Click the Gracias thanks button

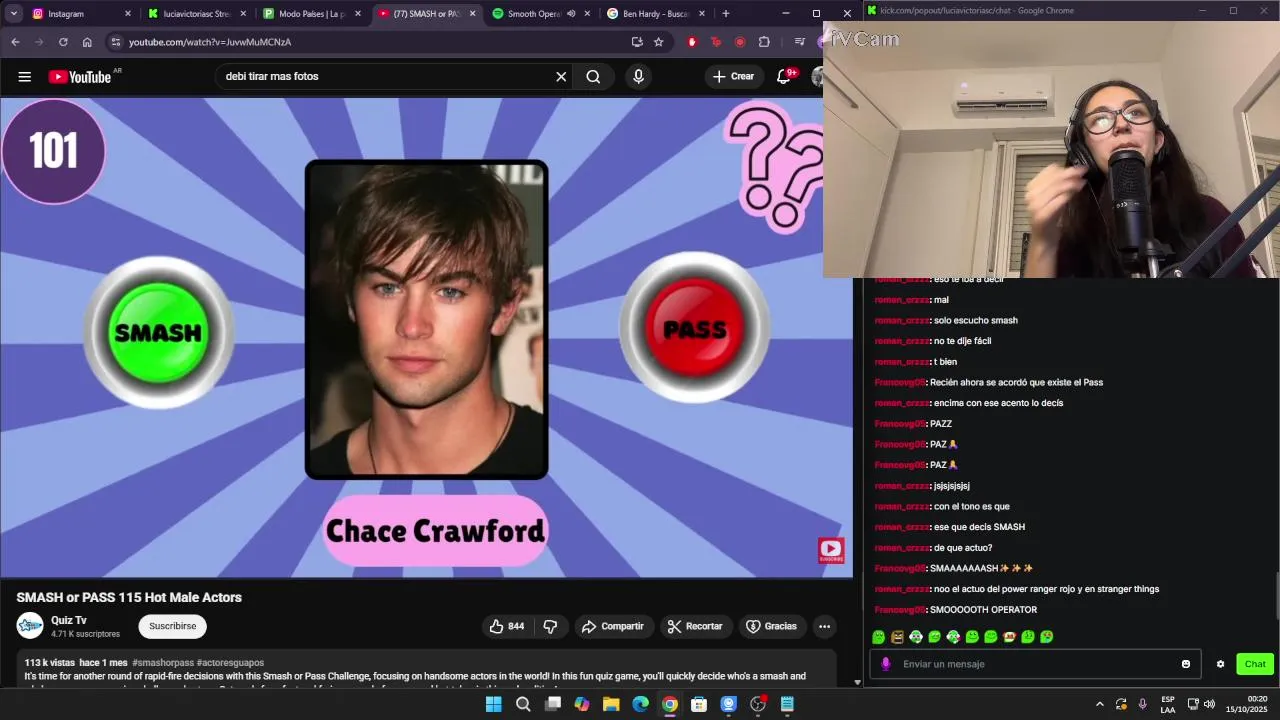771,626
